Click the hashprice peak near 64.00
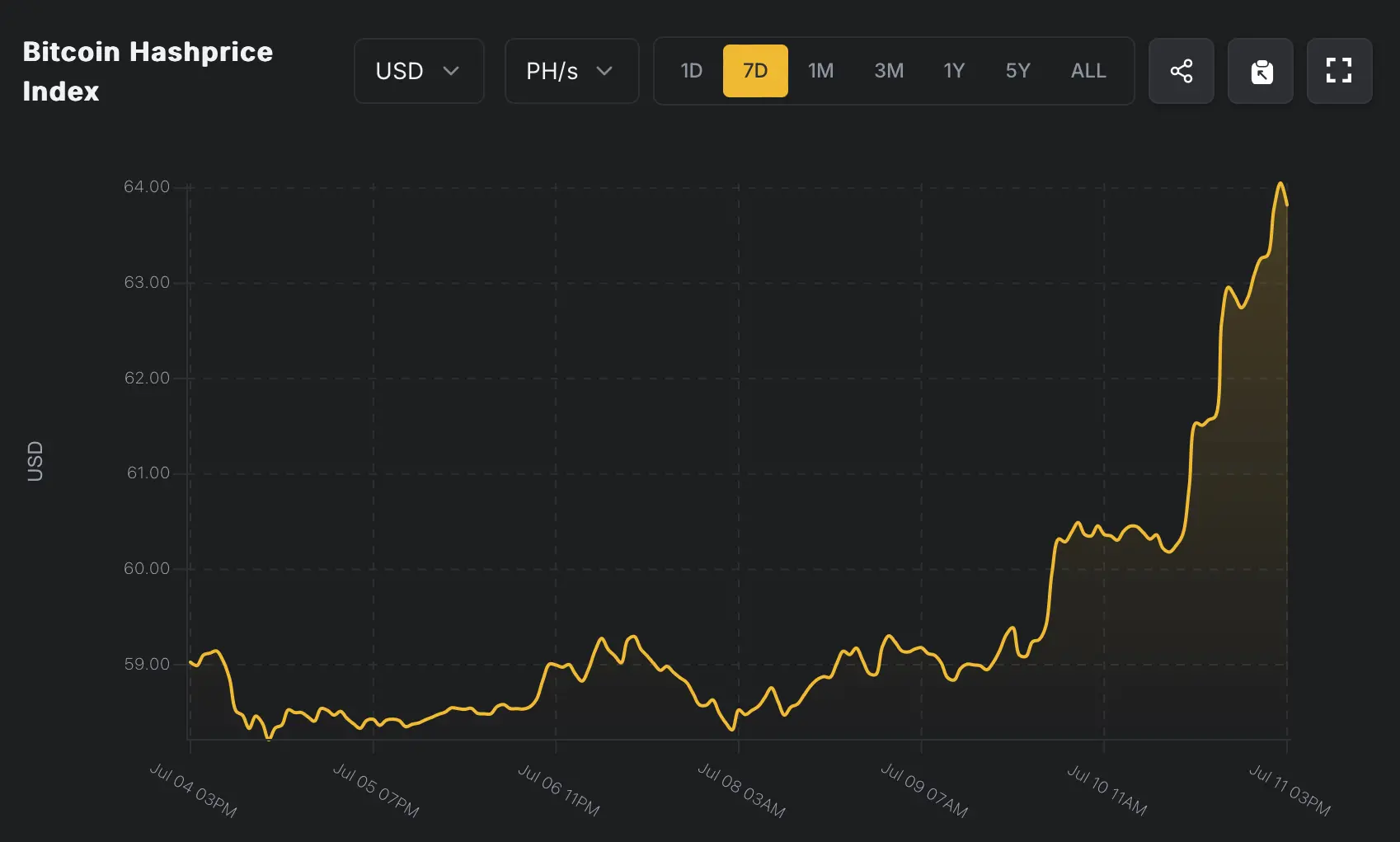 click(x=1280, y=184)
